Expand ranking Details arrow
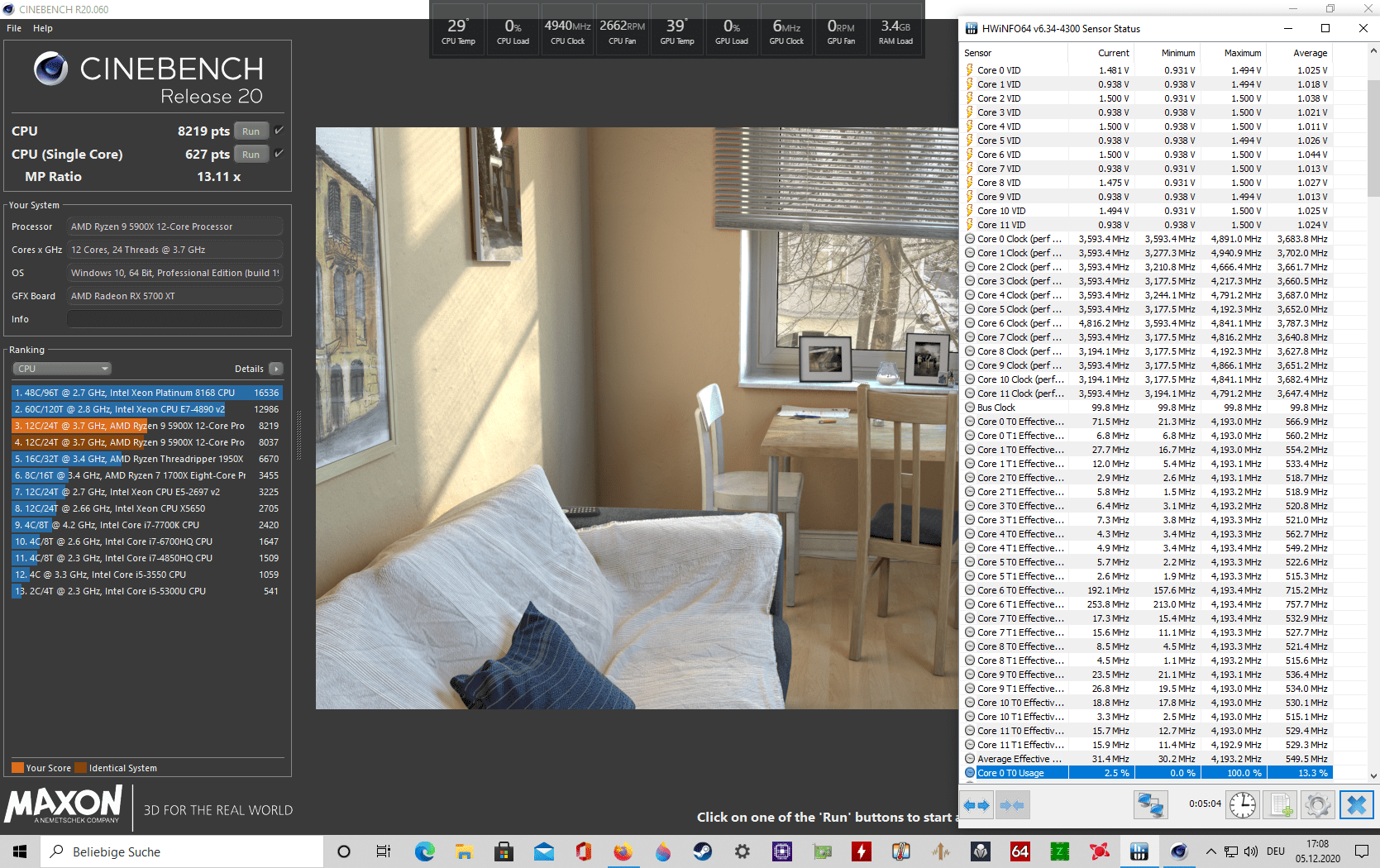This screenshot has height=868, width=1380. tap(276, 369)
